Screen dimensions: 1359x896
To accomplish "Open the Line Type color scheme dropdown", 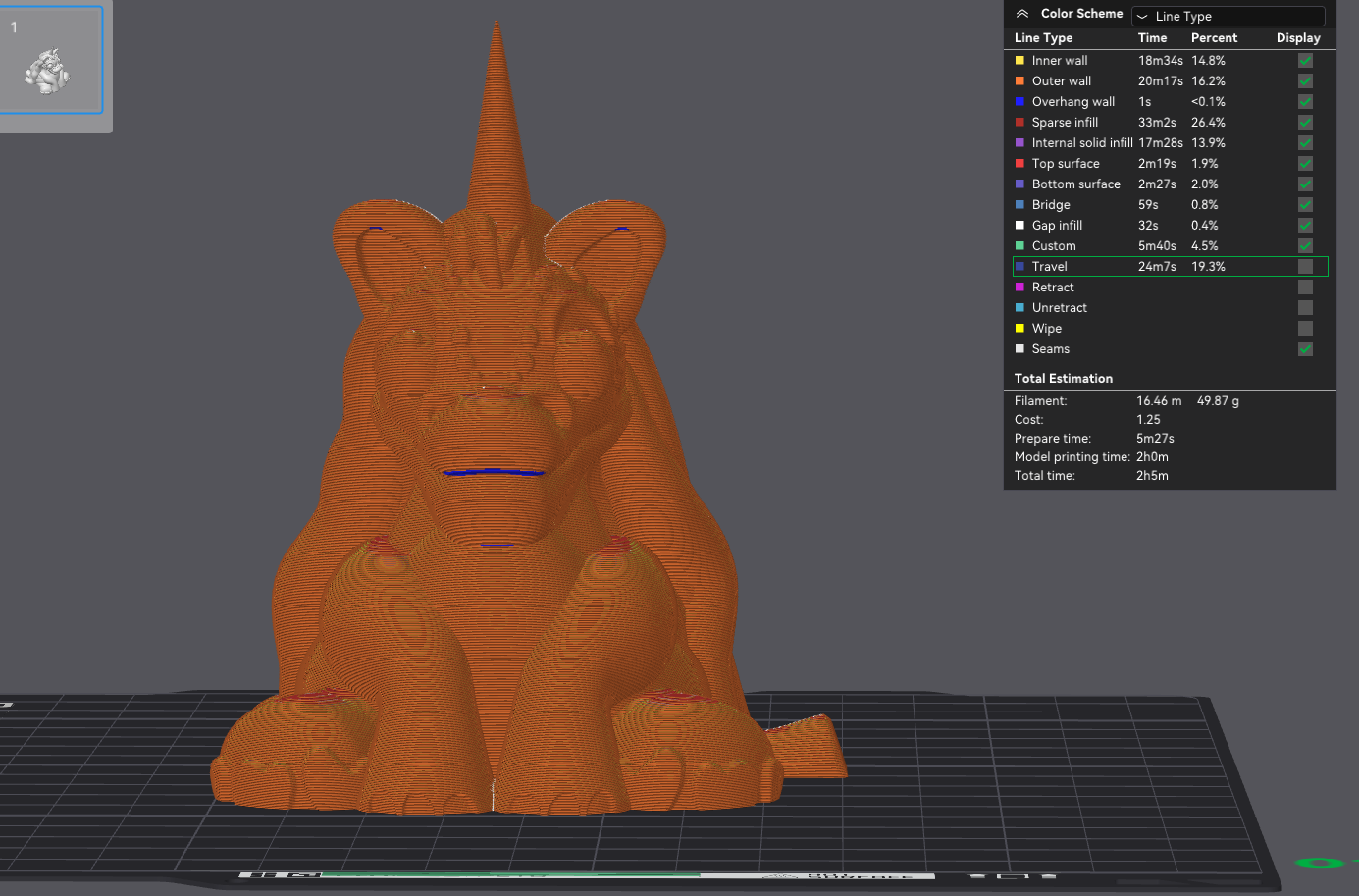I will pyautogui.click(x=1227, y=16).
